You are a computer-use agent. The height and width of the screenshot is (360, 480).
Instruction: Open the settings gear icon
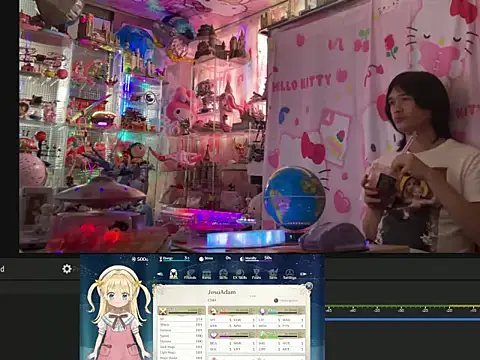pos(67,269)
